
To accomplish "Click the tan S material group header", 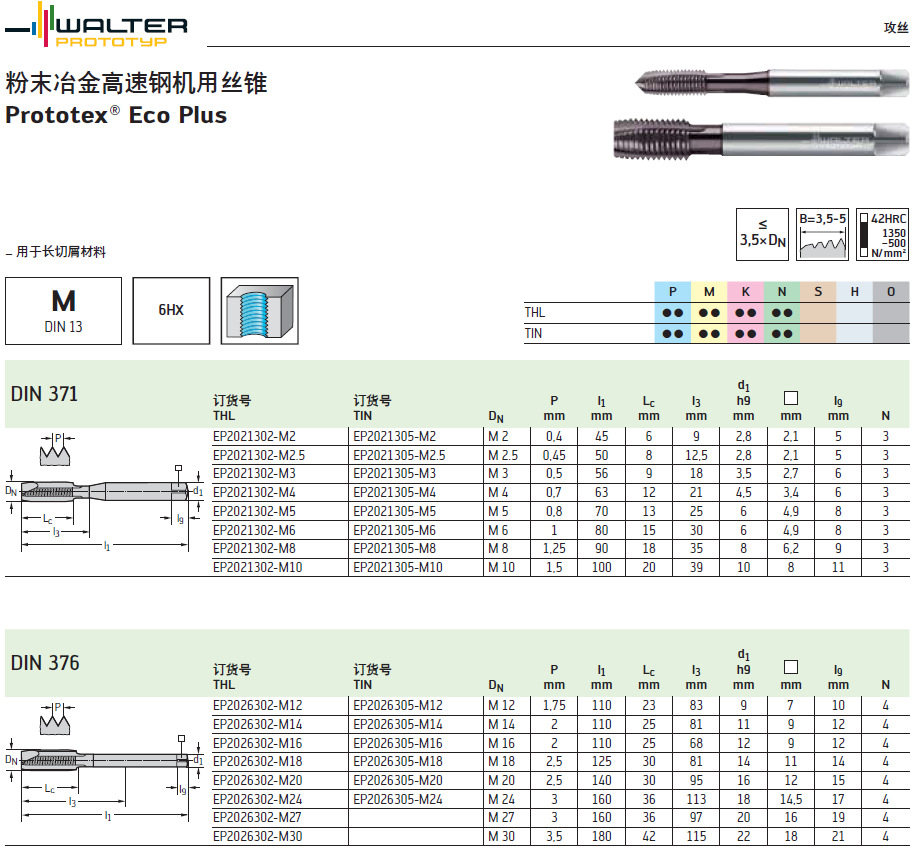I will (818, 291).
